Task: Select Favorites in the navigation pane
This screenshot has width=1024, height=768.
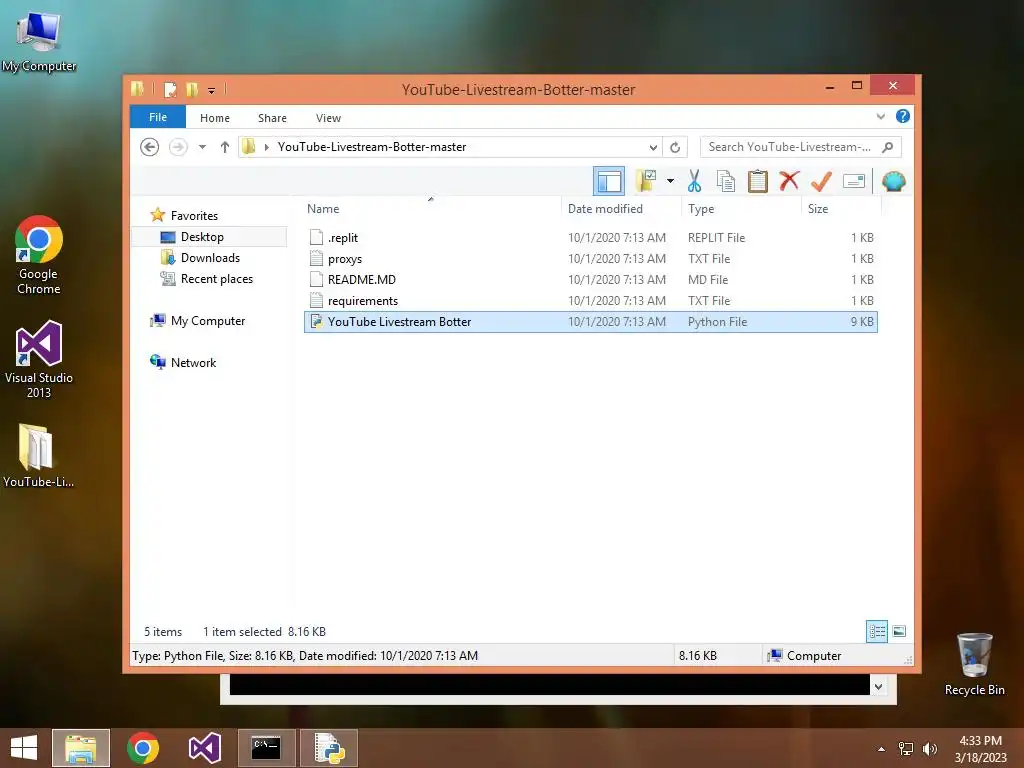Action: pos(194,216)
